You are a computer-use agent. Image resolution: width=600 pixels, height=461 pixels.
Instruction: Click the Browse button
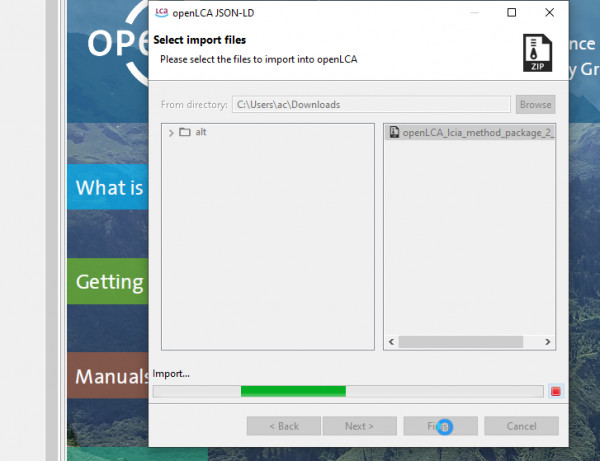tap(535, 104)
